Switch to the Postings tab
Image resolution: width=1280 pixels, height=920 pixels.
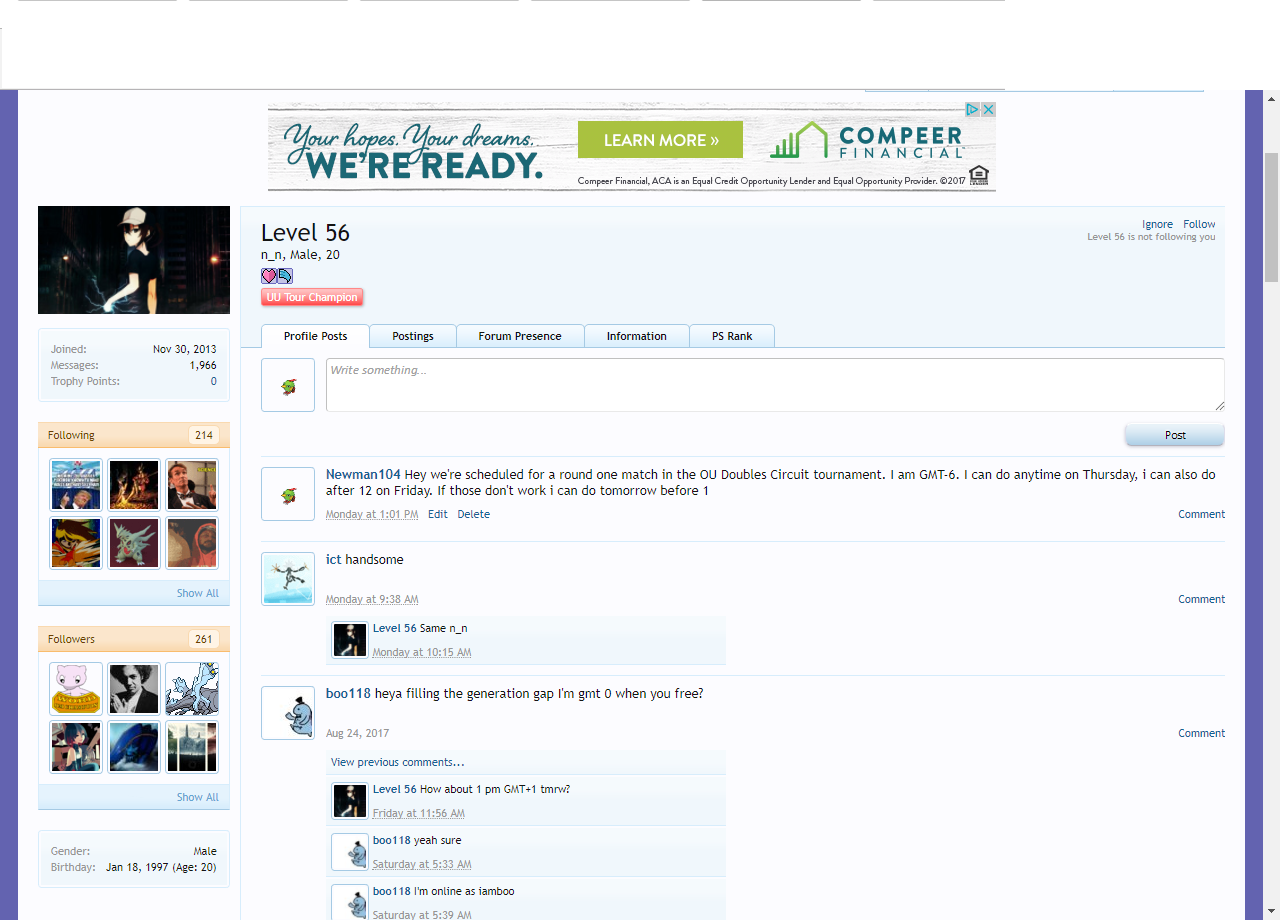pyautogui.click(x=412, y=336)
